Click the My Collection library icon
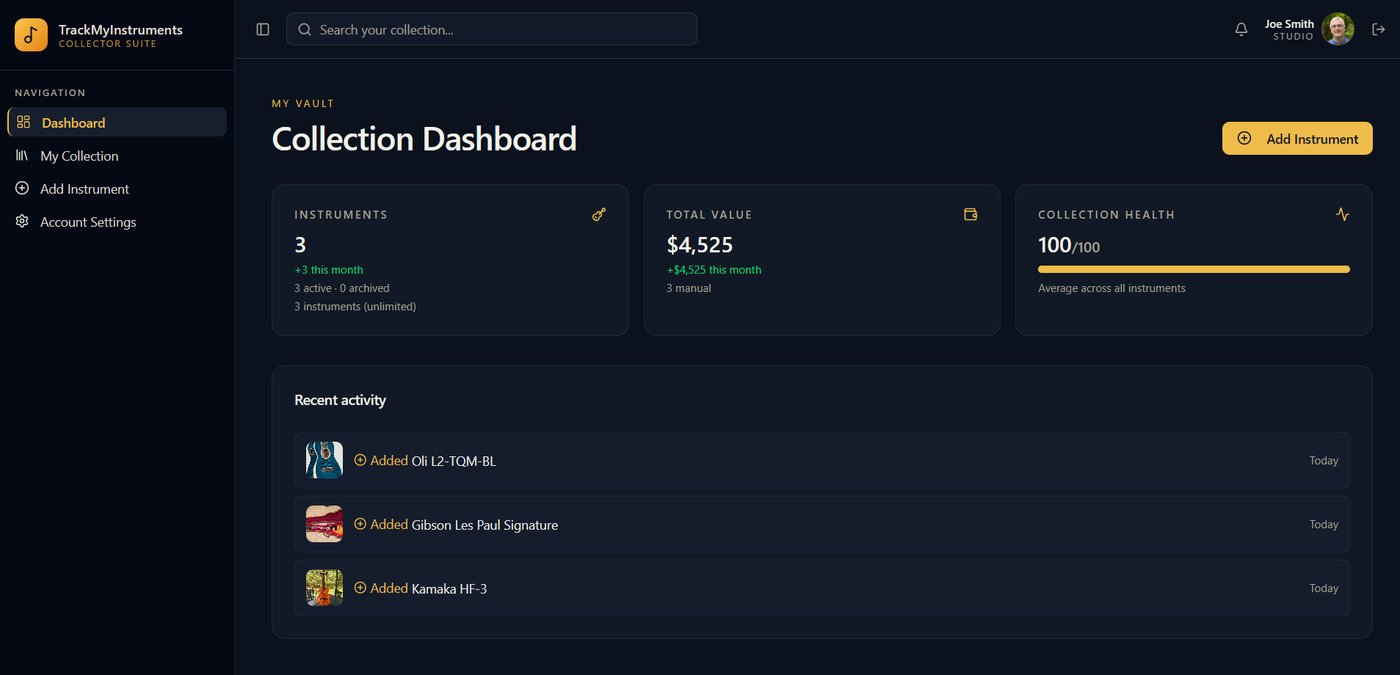 [x=22, y=156]
